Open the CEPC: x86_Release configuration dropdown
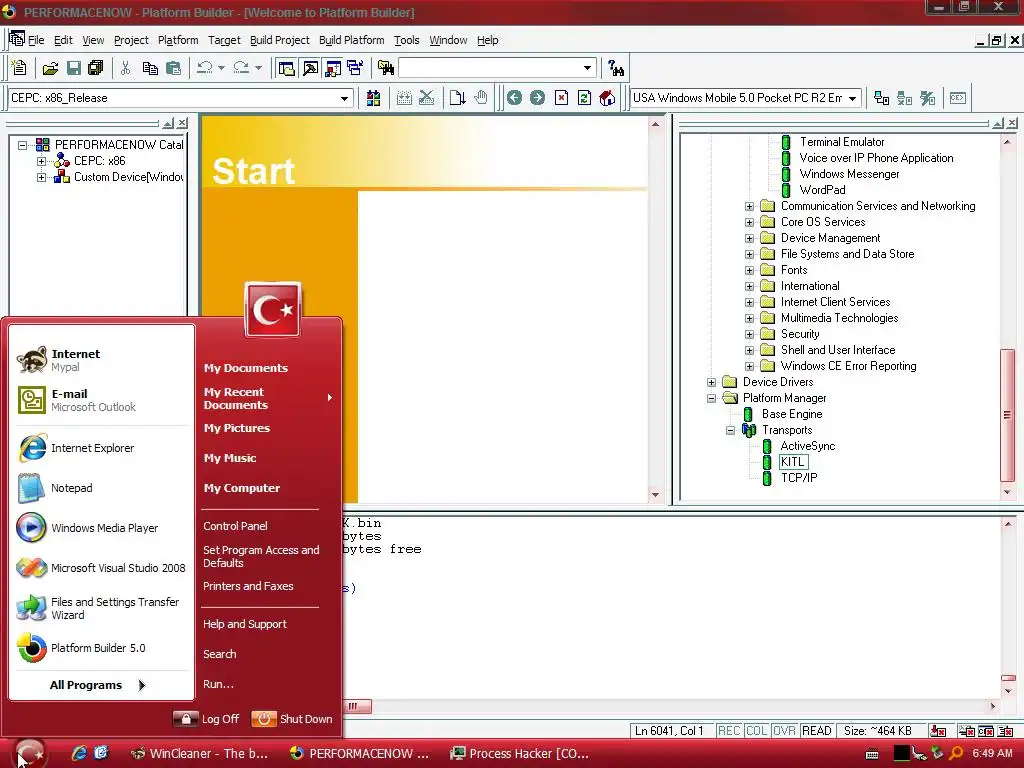1024x768 pixels. [x=344, y=98]
